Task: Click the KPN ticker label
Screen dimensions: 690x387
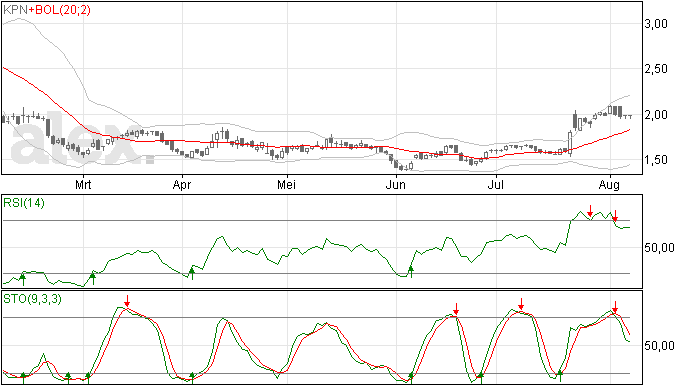Action: click(16, 10)
